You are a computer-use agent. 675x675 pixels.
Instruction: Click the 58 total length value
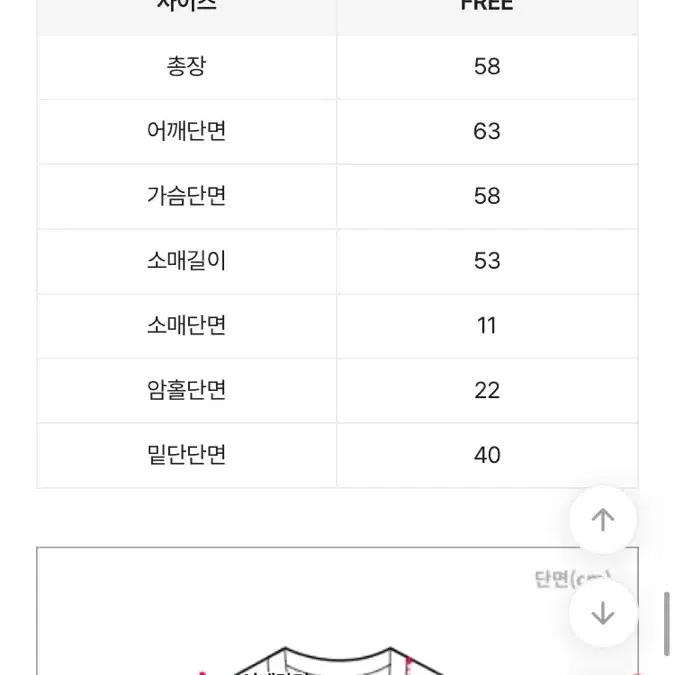487,67
